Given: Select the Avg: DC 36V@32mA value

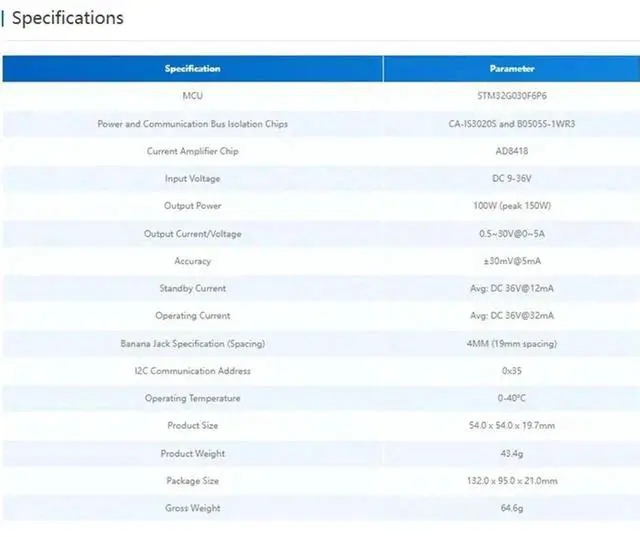Looking at the screenshot, I should 511,316.
